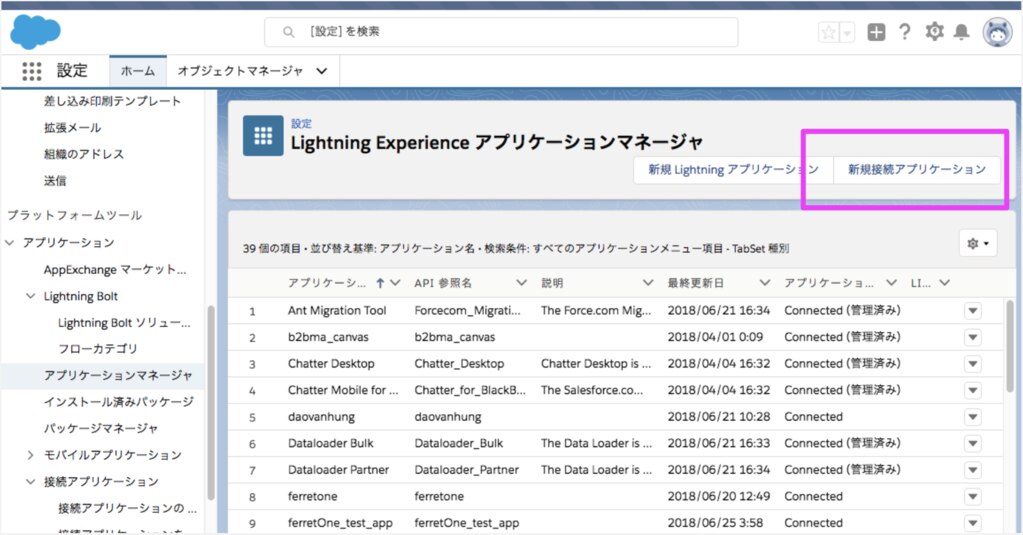Viewport: 1023px width, 535px height.
Task: Open インストール済みパッケージ in the sidebar
Action: tap(119, 402)
